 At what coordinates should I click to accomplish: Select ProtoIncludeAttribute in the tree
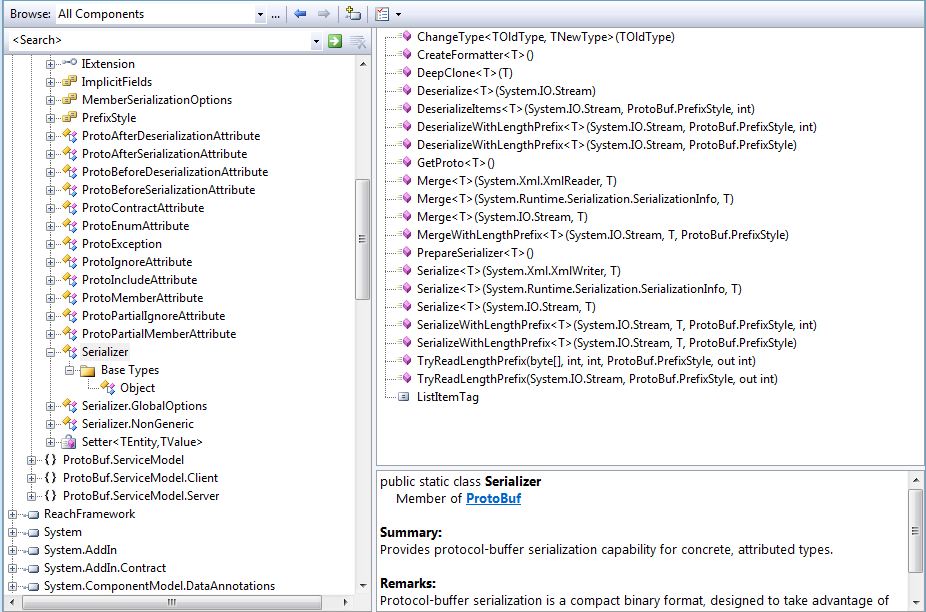[139, 280]
